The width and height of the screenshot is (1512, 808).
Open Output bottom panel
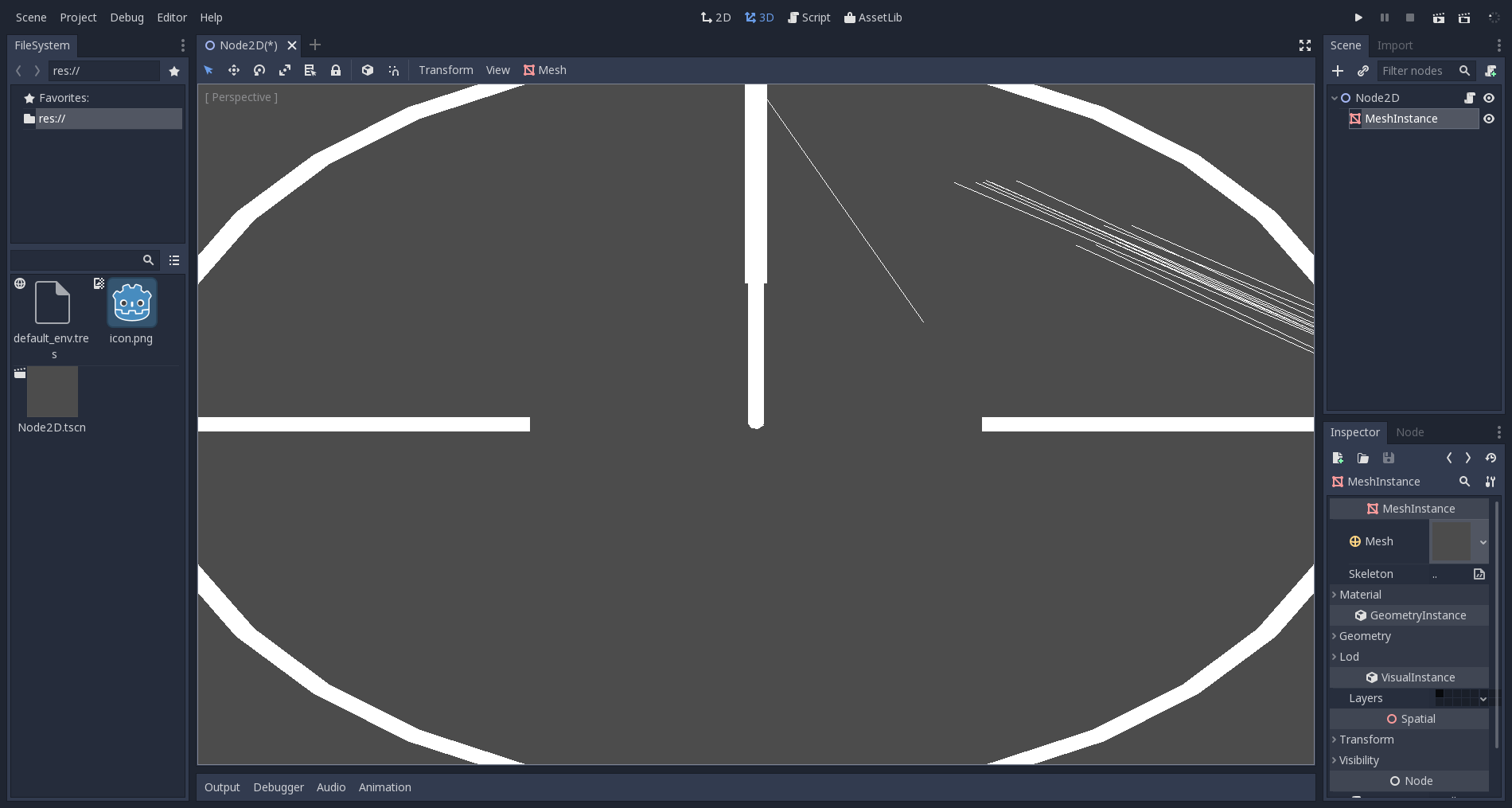coord(222,787)
